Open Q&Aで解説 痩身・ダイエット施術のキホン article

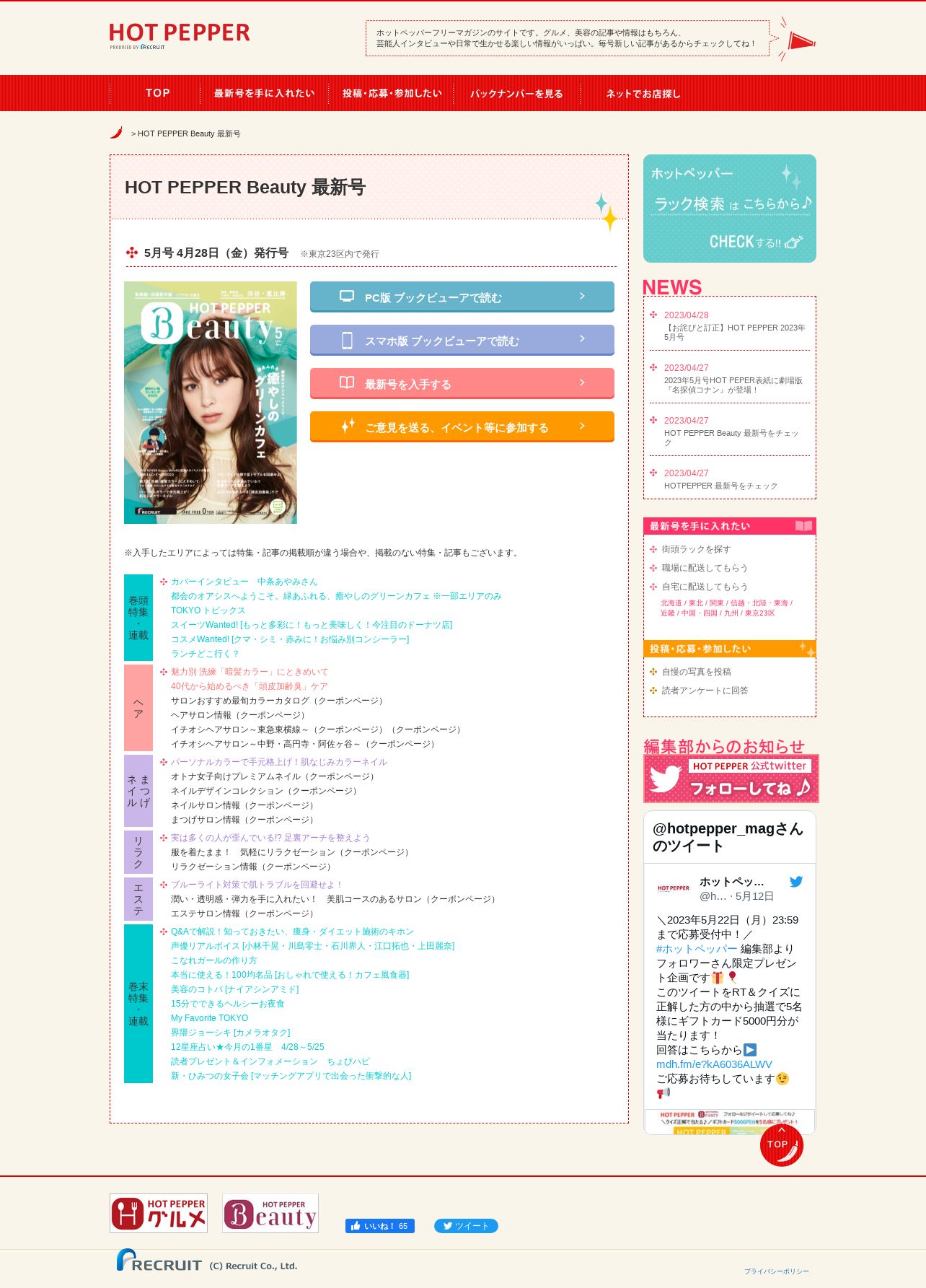[292, 932]
